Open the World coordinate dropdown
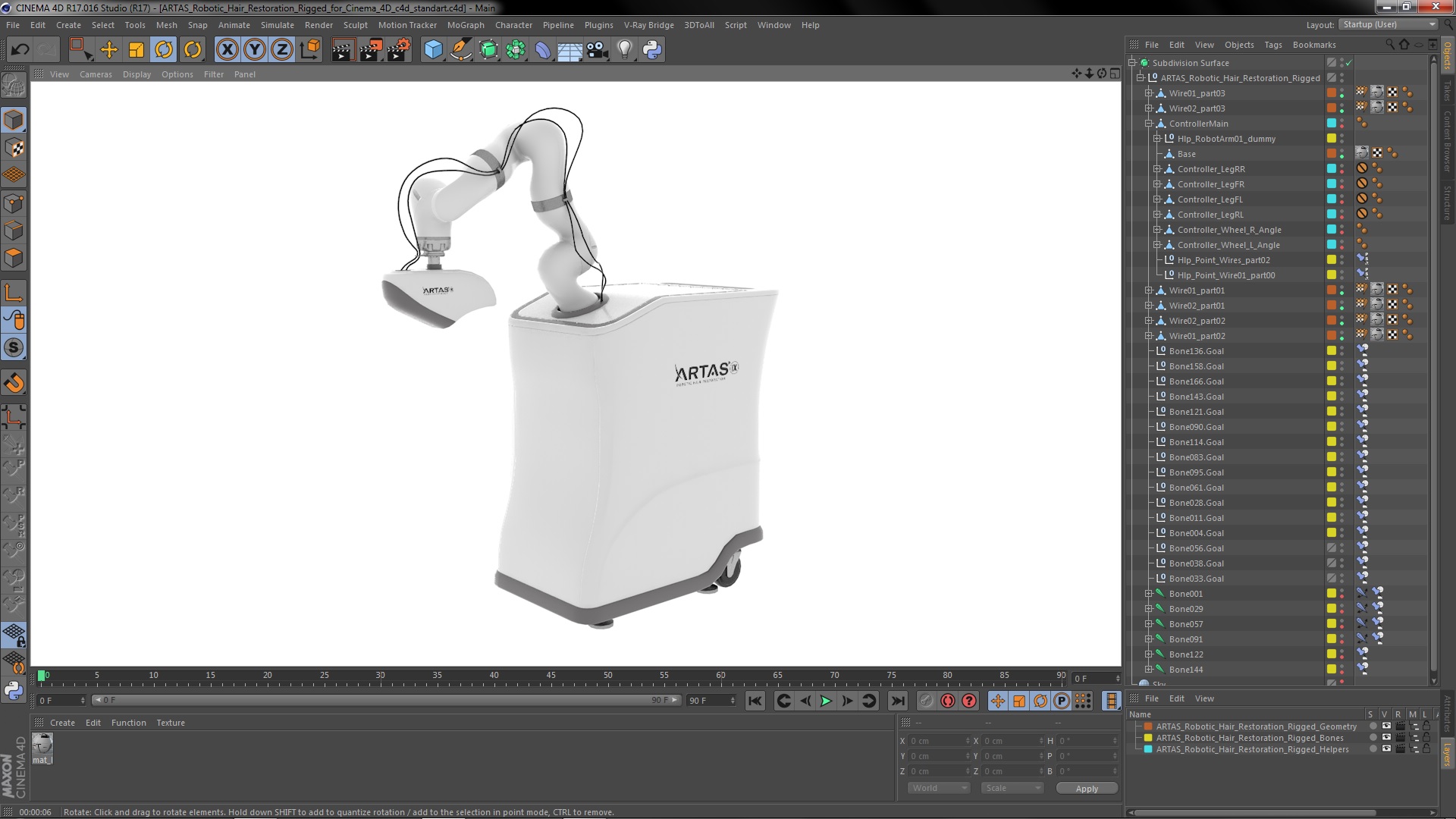This screenshot has height=819, width=1456. (939, 788)
